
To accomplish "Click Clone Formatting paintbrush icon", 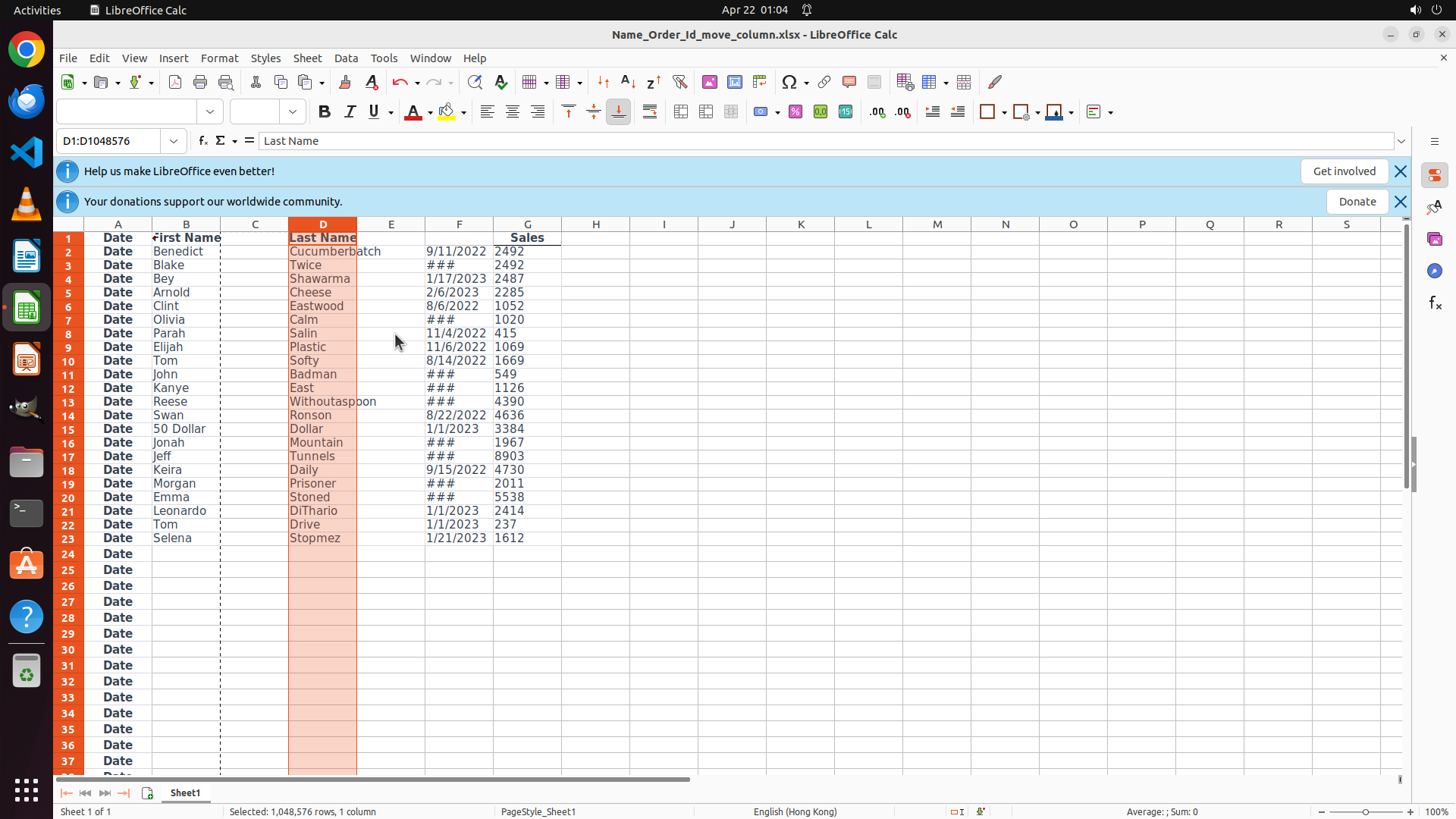I will [345, 82].
